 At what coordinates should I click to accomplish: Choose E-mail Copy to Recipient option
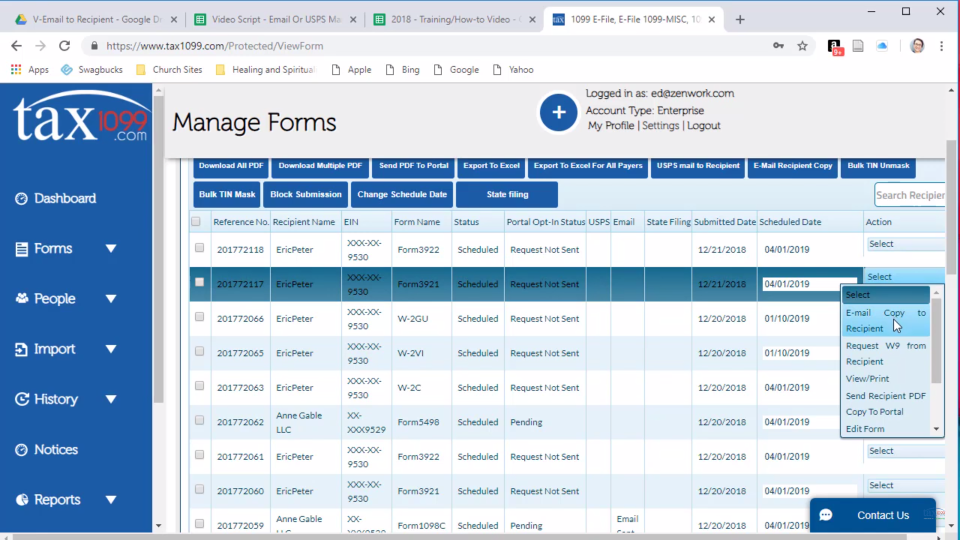coord(886,320)
